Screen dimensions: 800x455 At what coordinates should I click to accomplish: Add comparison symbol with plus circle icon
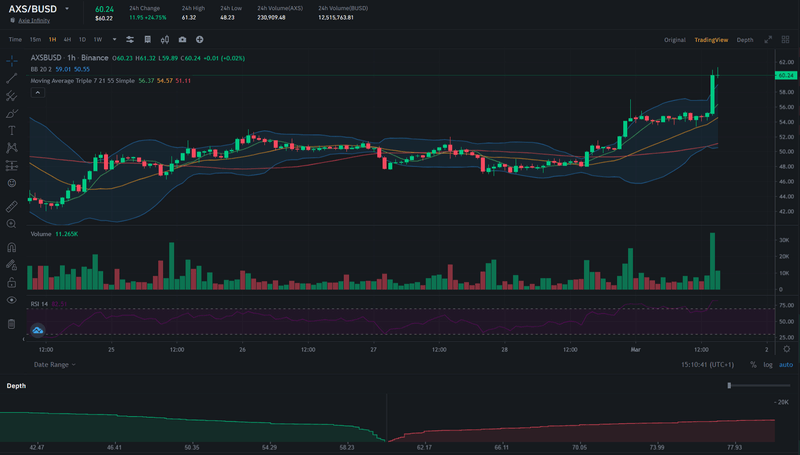point(199,39)
